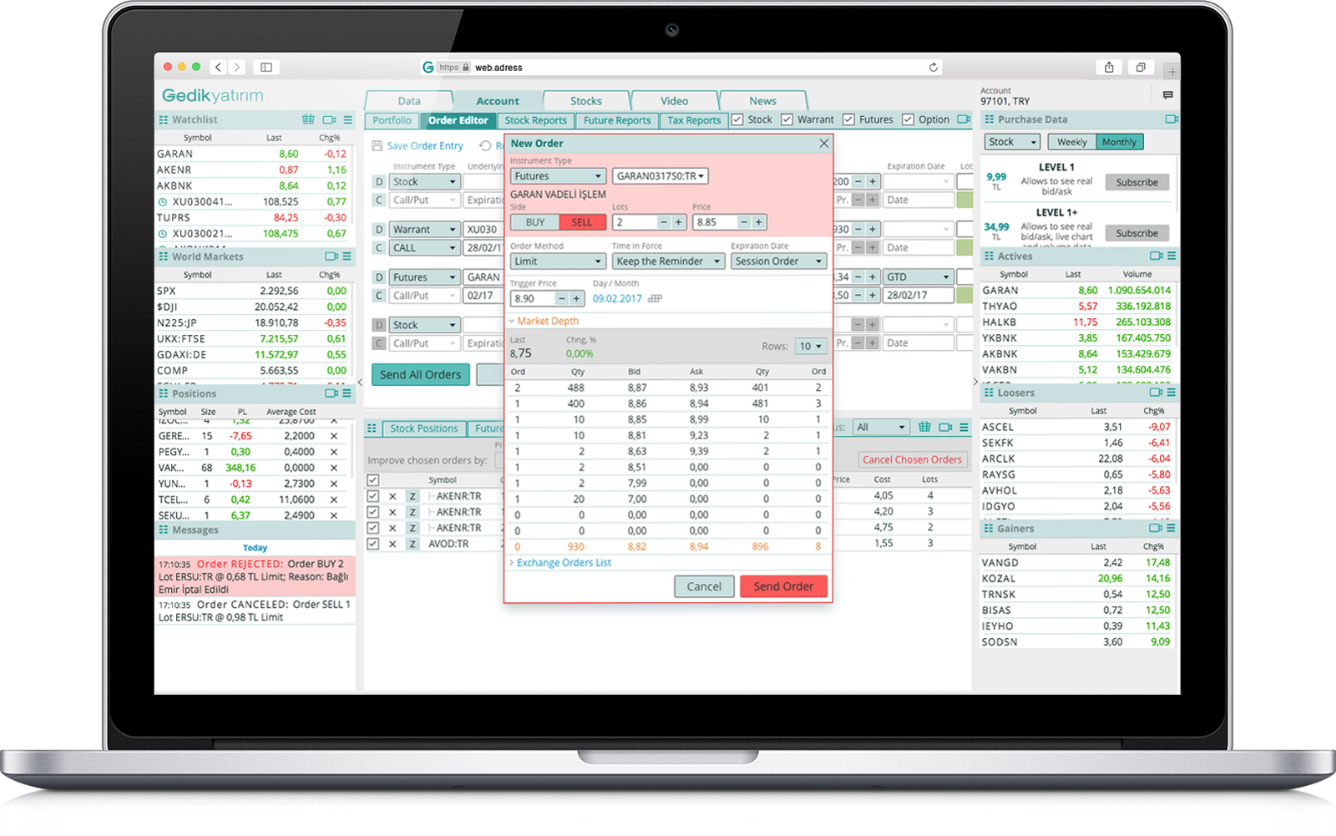This screenshot has width=1336, height=836.
Task: Click the Cancel Chosen Orders button
Action: point(913,460)
